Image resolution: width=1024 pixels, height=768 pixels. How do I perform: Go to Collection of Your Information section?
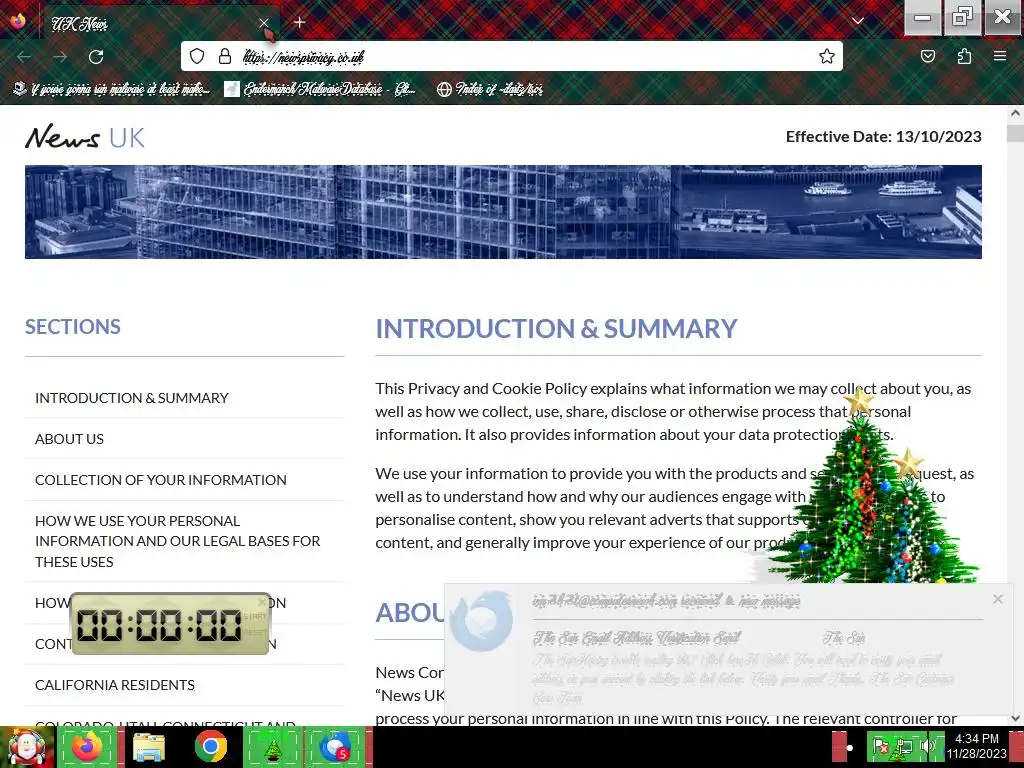coord(161,480)
